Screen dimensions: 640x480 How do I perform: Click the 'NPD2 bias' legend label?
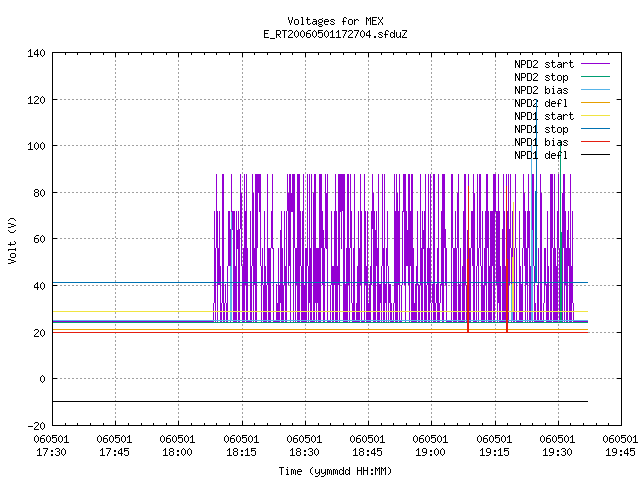(x=541, y=90)
